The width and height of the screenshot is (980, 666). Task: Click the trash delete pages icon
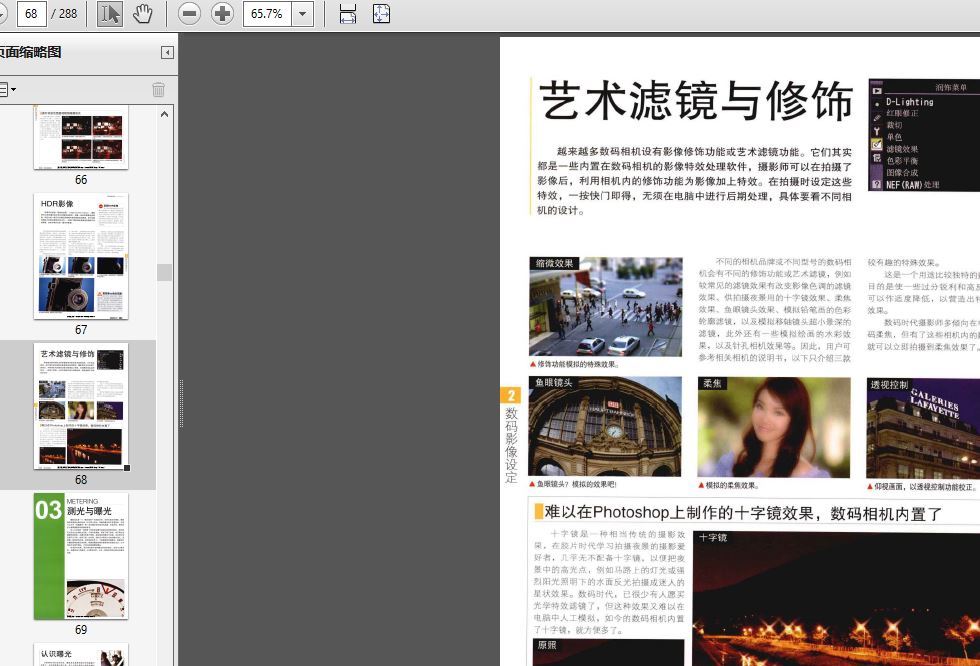pos(159,90)
